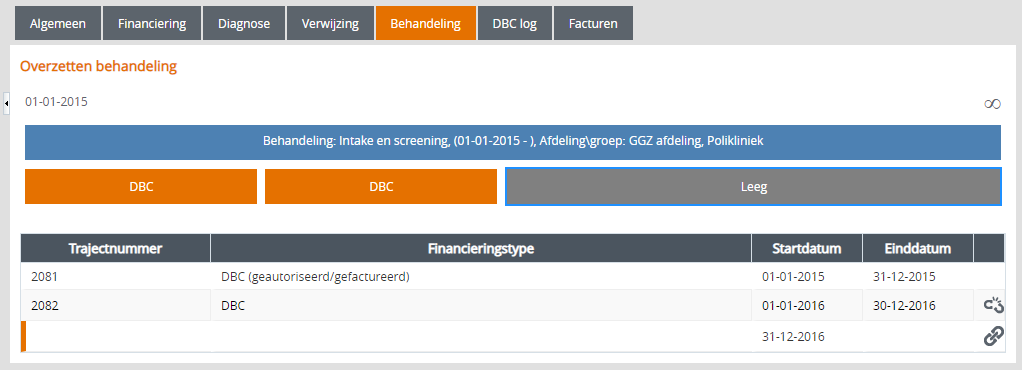Viewport: 1022px width, 370px height.
Task: Click the blue Behandeling Intake en screening bar
Action: pyautogui.click(x=513, y=142)
